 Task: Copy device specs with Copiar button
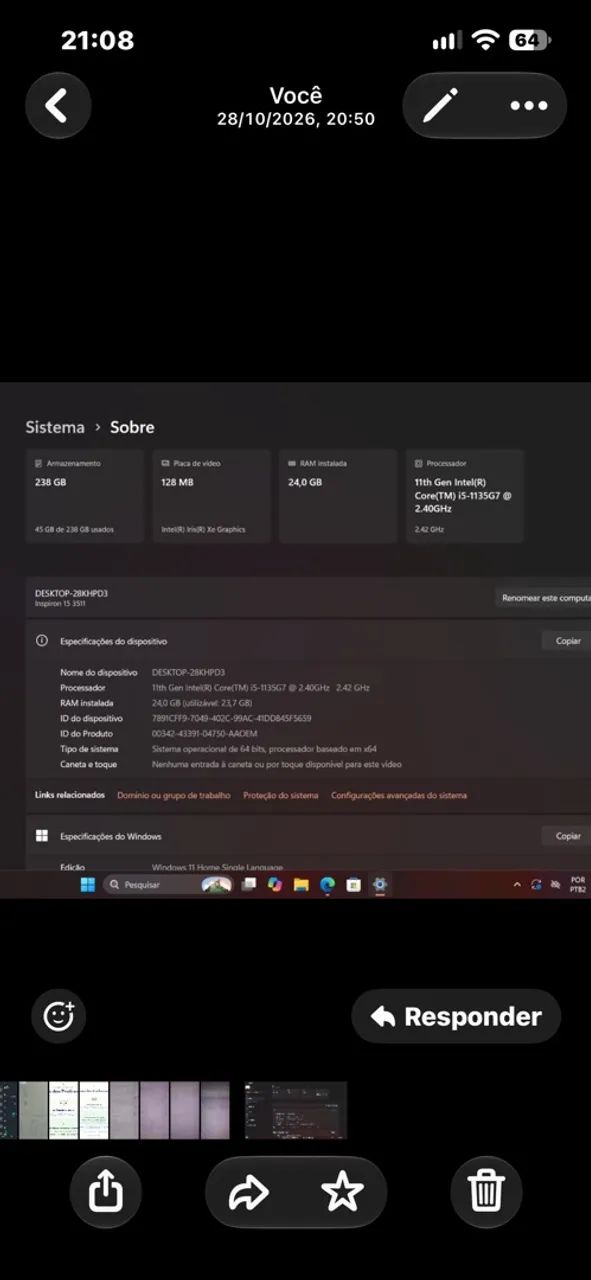pos(568,641)
